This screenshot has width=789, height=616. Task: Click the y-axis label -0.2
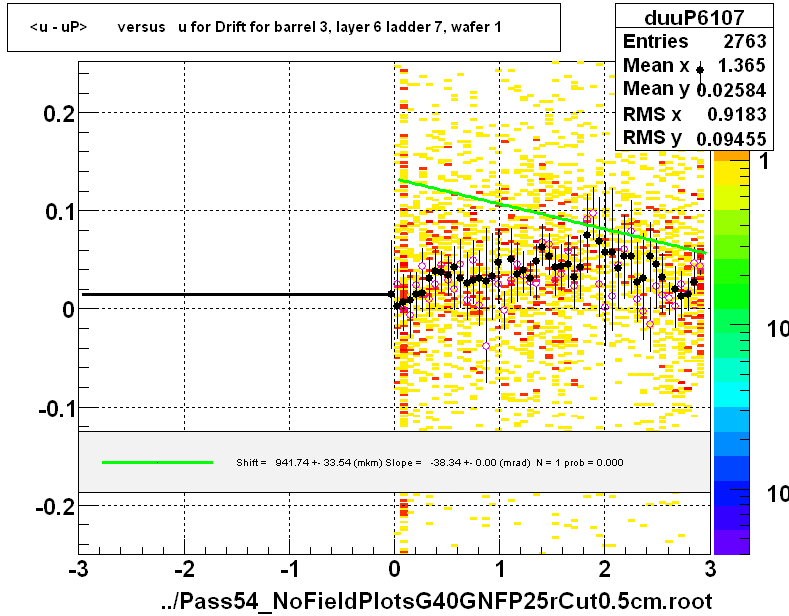click(x=55, y=507)
